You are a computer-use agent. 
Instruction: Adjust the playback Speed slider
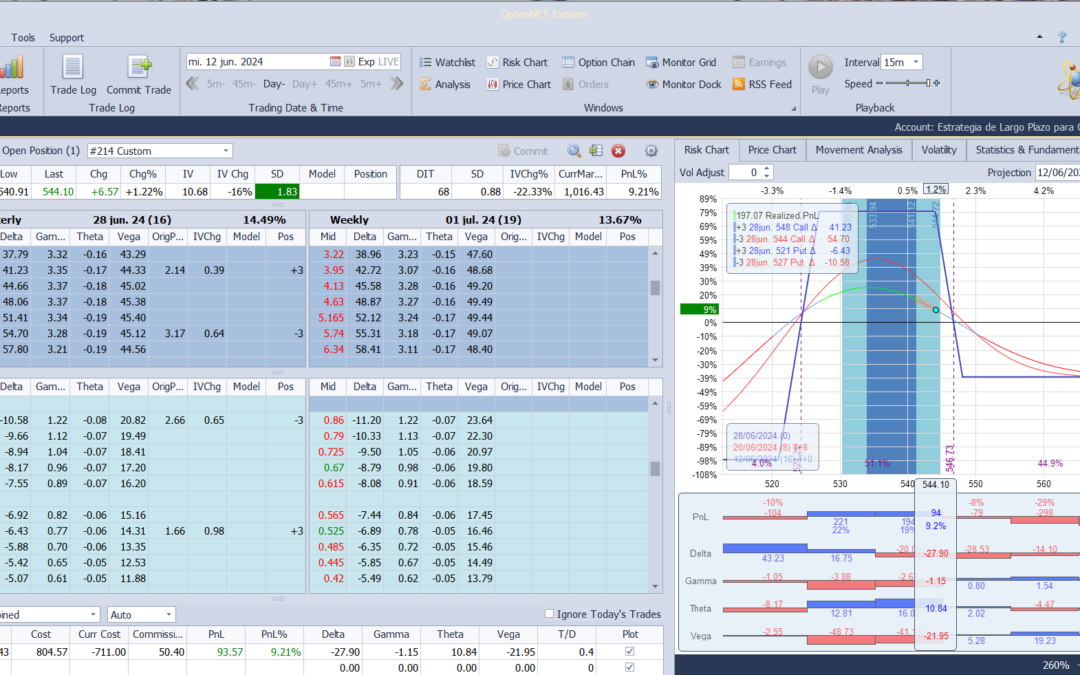pos(908,83)
